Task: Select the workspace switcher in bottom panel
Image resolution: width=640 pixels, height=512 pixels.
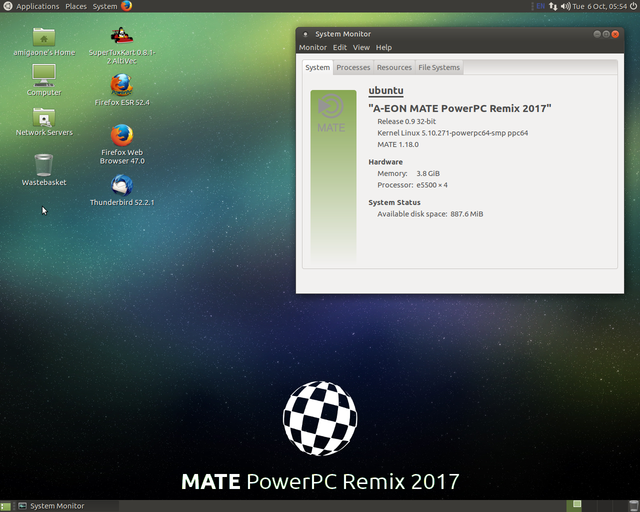Action: pyautogui.click(x=596, y=506)
